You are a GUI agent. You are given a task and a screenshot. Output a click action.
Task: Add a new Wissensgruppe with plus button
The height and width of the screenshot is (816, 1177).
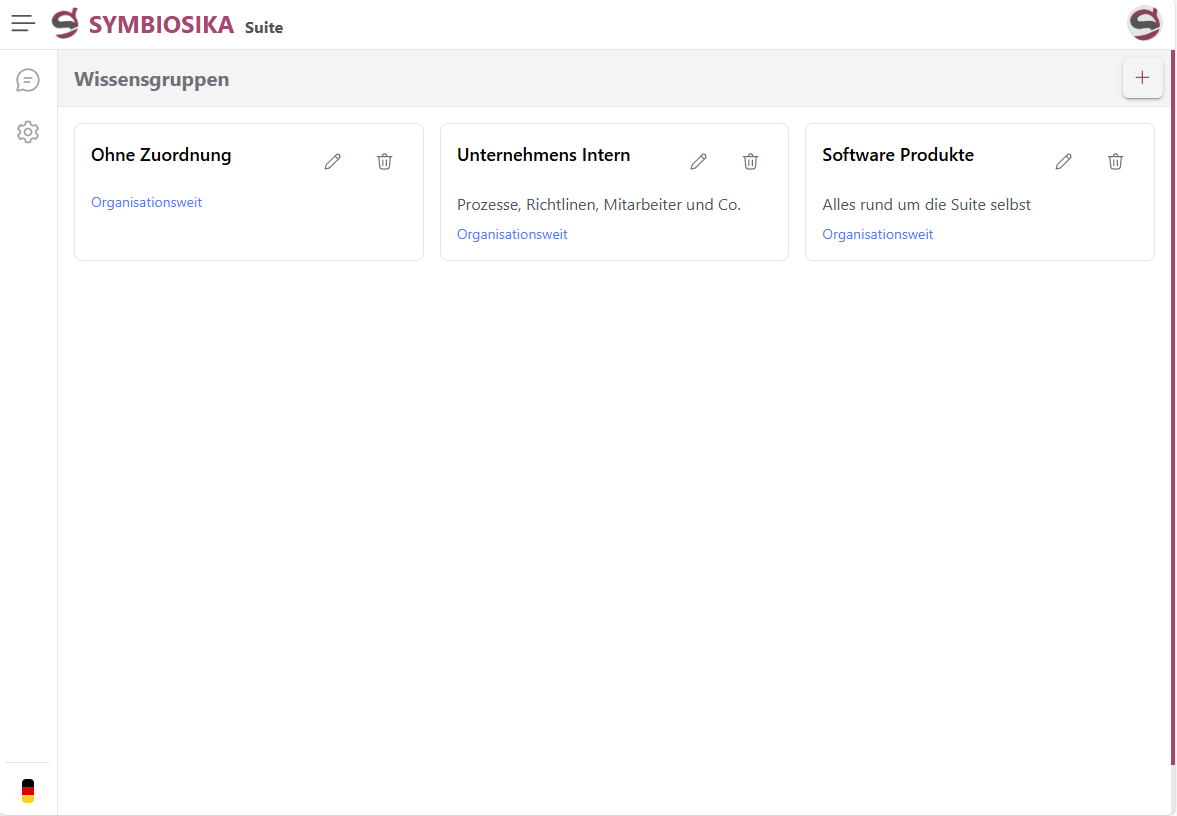(x=1142, y=77)
